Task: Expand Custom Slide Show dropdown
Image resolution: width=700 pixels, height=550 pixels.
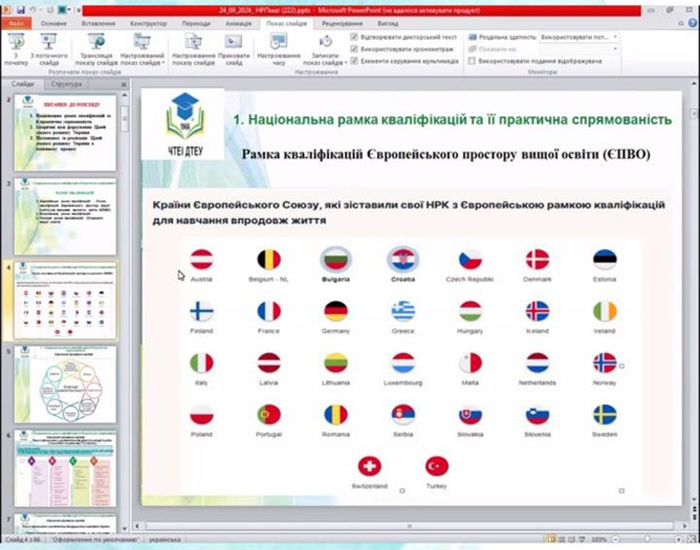Action: click(142, 52)
